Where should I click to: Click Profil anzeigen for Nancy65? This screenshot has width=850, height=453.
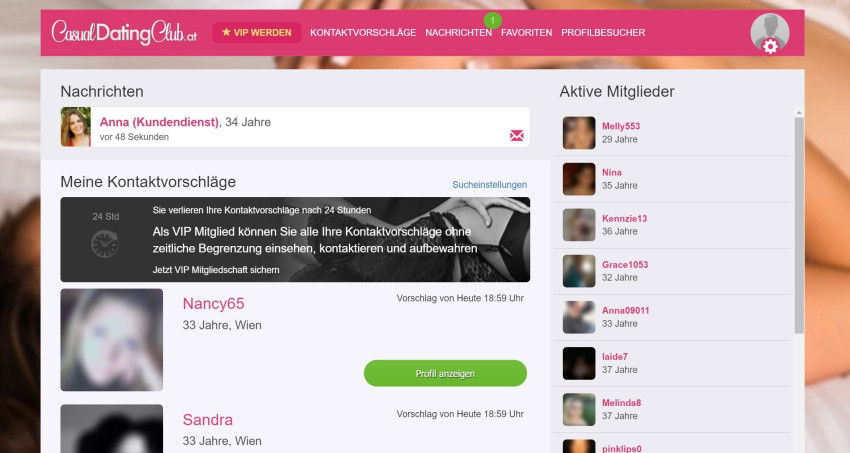tap(445, 373)
